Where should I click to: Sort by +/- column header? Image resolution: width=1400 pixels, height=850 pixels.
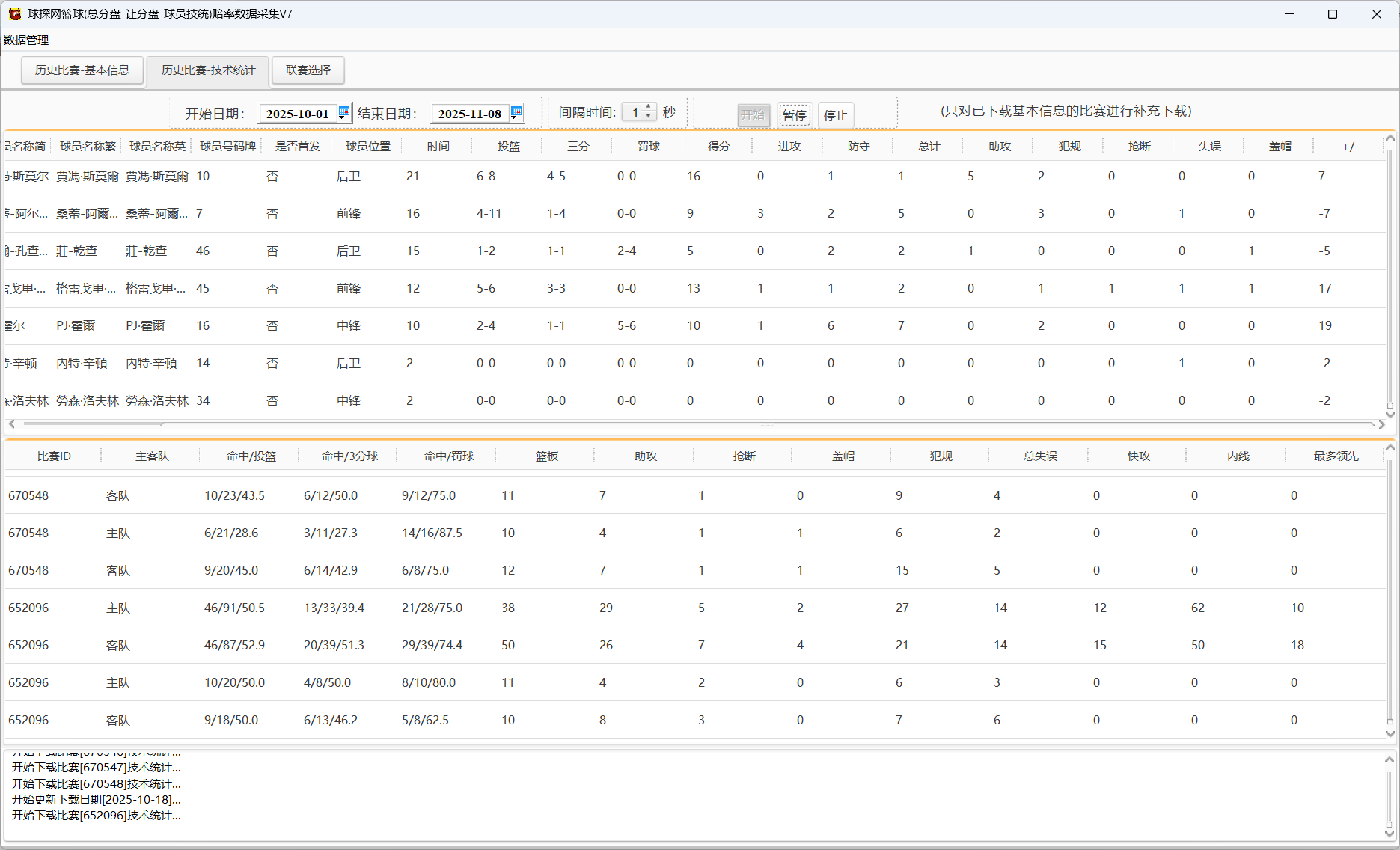click(1350, 147)
